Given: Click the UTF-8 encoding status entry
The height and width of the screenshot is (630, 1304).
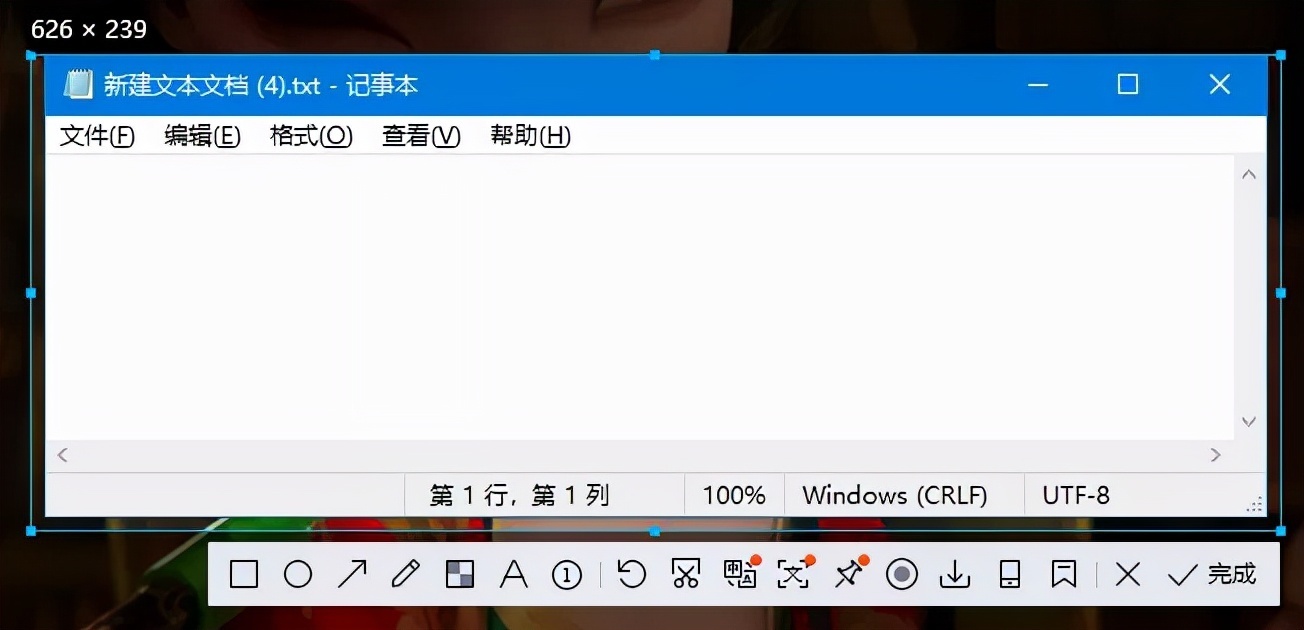Looking at the screenshot, I should coord(1076,495).
